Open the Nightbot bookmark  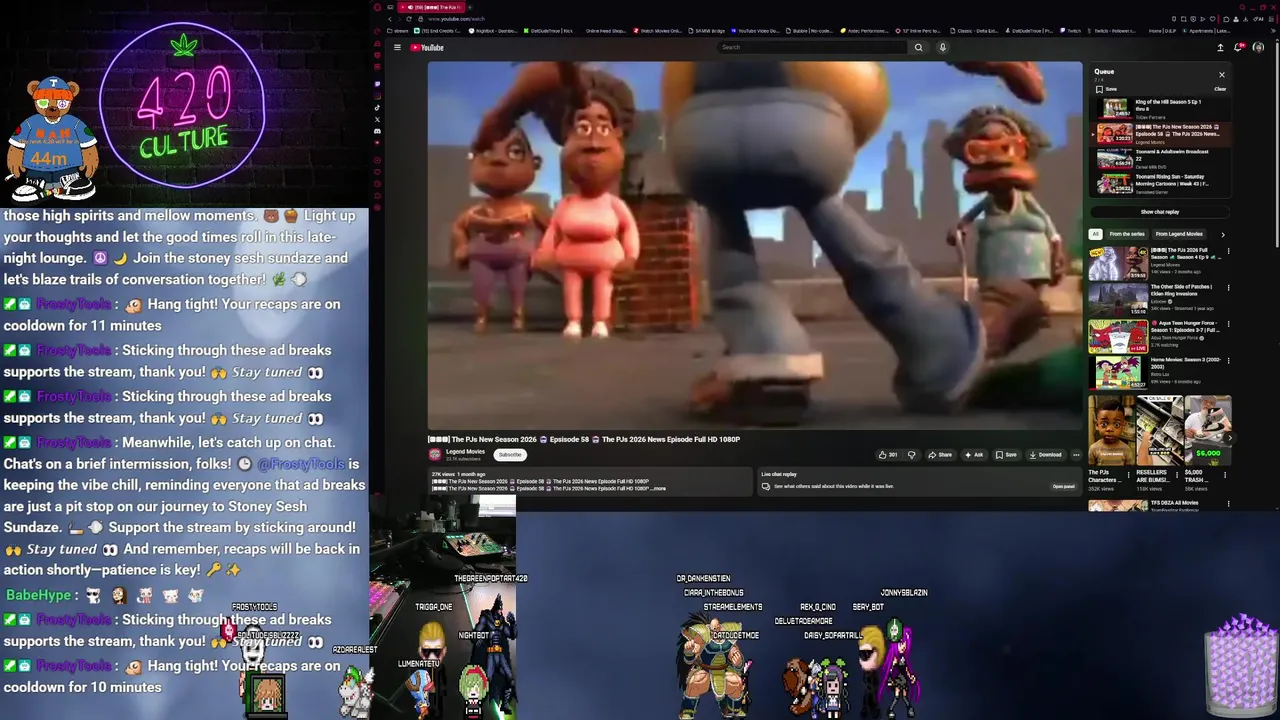pos(494,31)
